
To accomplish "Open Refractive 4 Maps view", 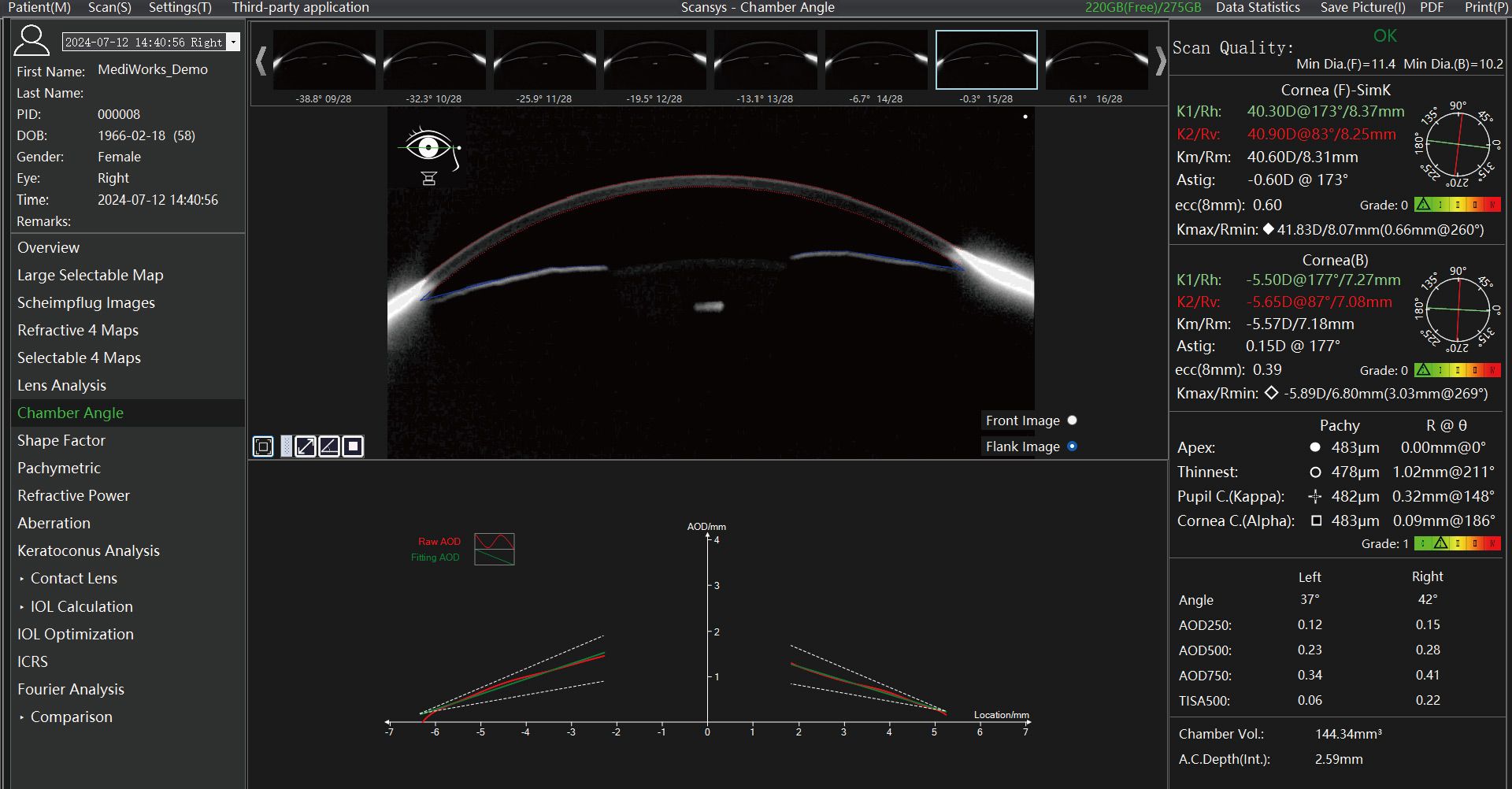I will point(128,330).
